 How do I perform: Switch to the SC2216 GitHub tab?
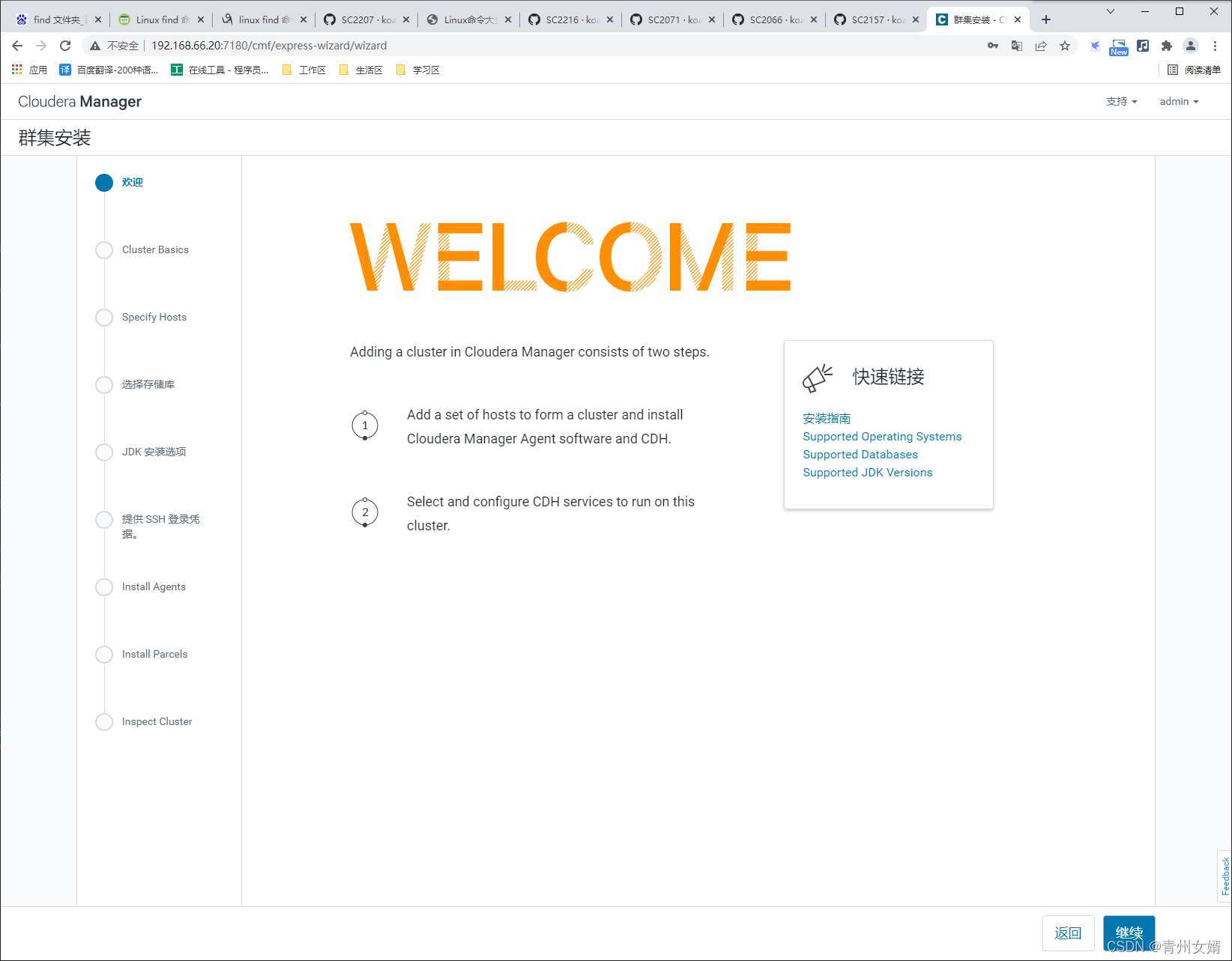click(571, 19)
